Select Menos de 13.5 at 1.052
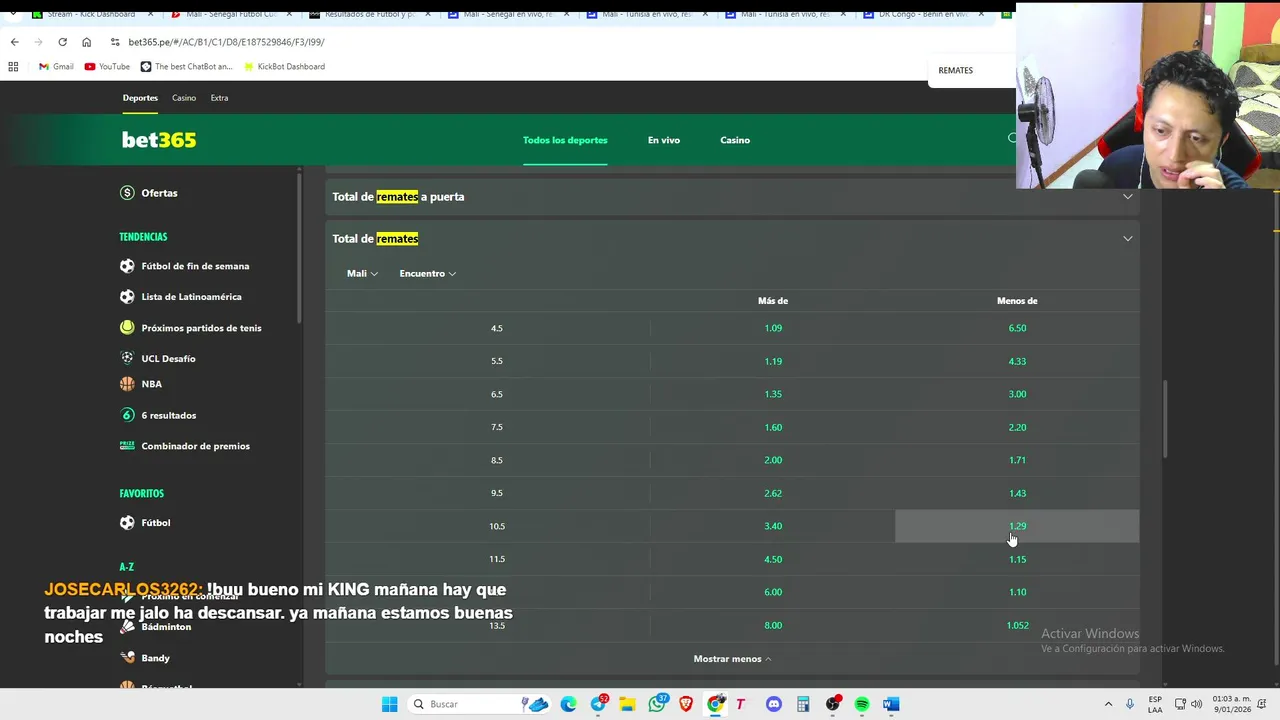Image resolution: width=1280 pixels, height=720 pixels. coord(1017,625)
